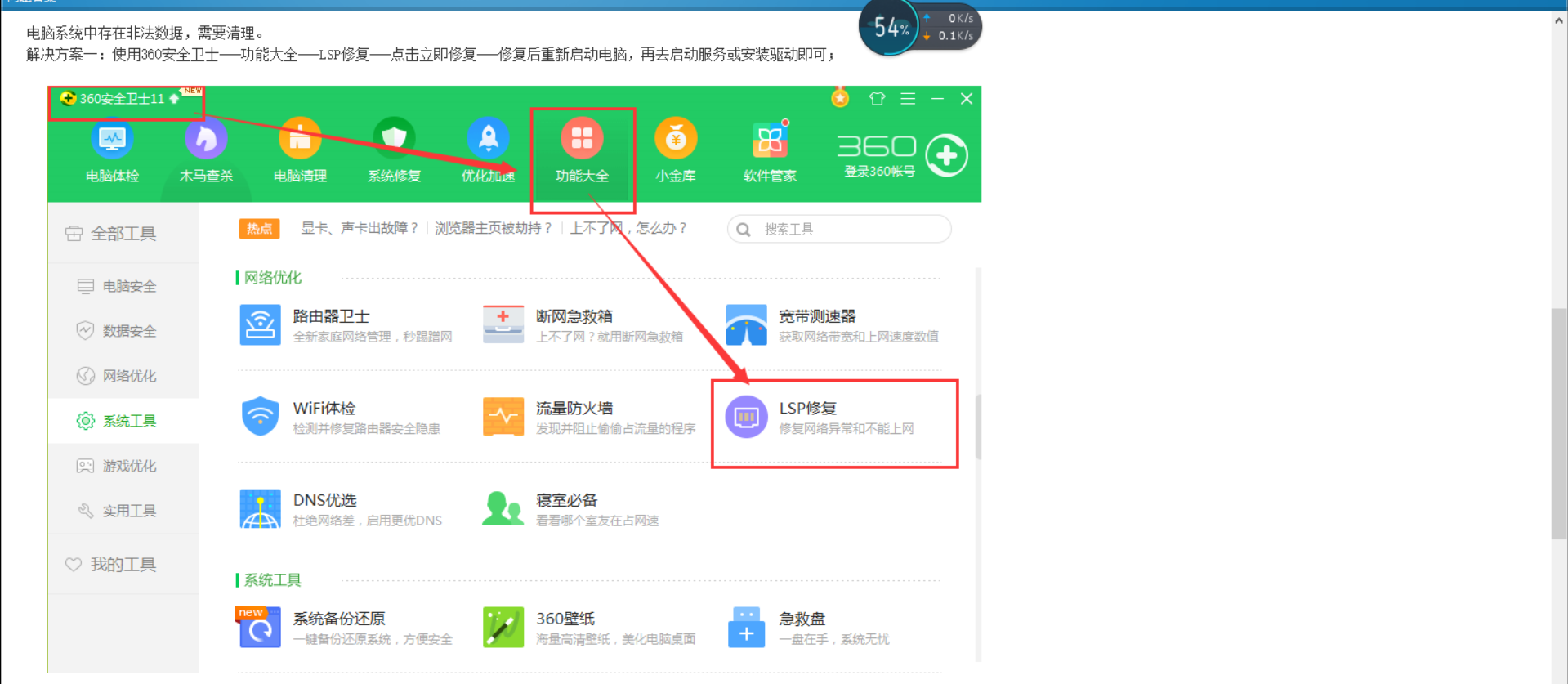Click the text 修复网络异常和不能上网
The image size is (1568, 684).
(x=846, y=429)
